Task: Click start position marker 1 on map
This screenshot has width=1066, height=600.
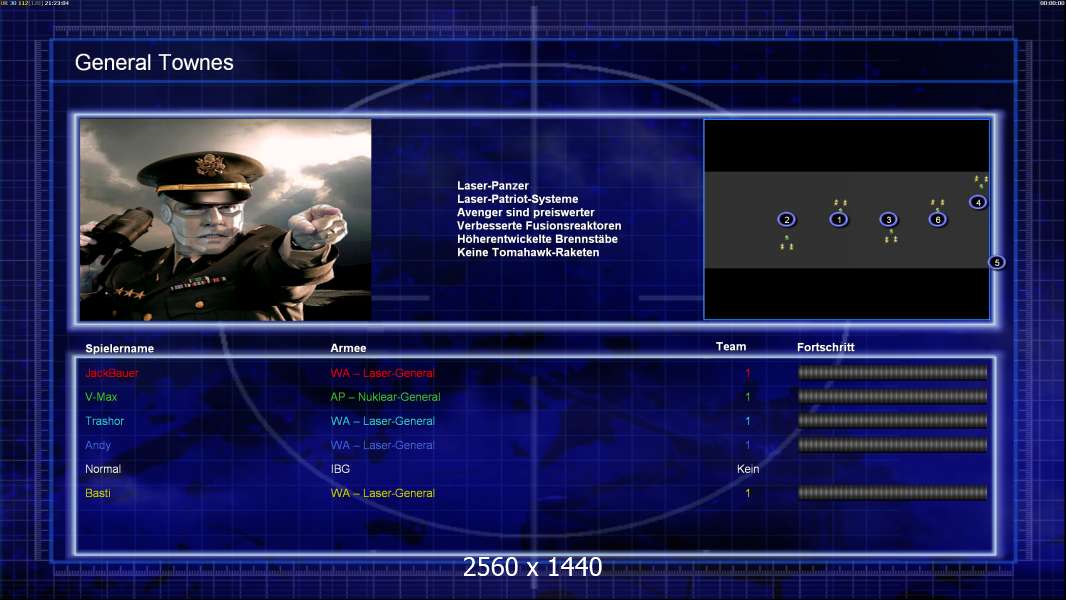Action: 839,219
